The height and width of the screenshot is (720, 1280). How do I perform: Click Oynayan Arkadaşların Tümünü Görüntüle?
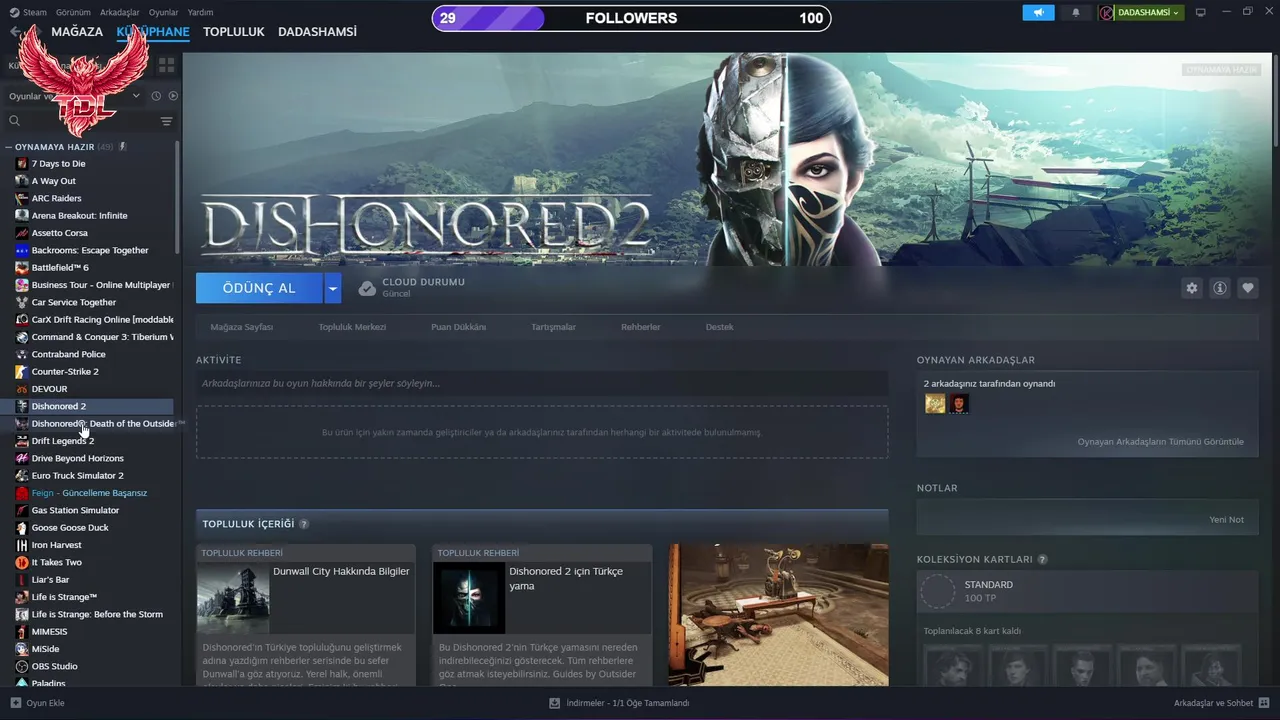(x=1161, y=442)
